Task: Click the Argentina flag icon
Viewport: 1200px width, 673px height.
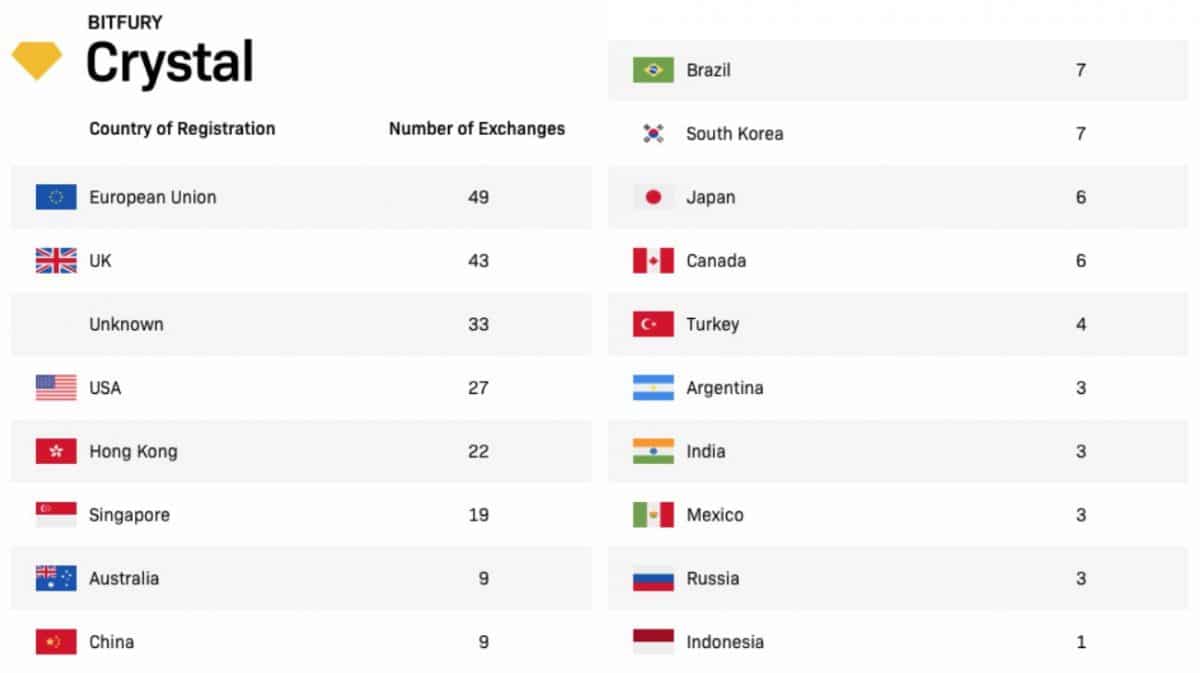Action: point(653,388)
